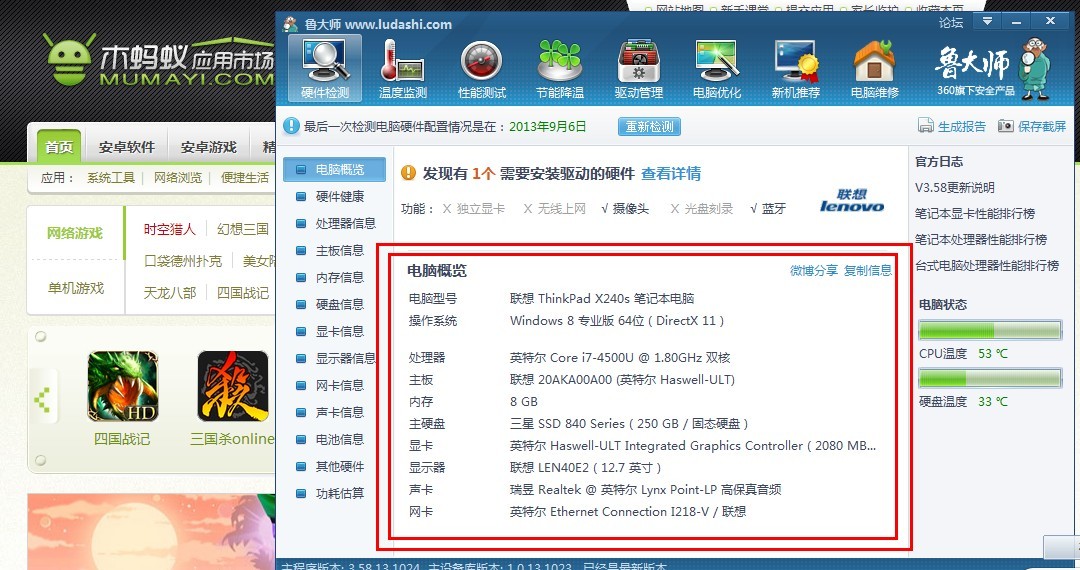Open 新机推荐 new machine recommendation icon

(796, 68)
